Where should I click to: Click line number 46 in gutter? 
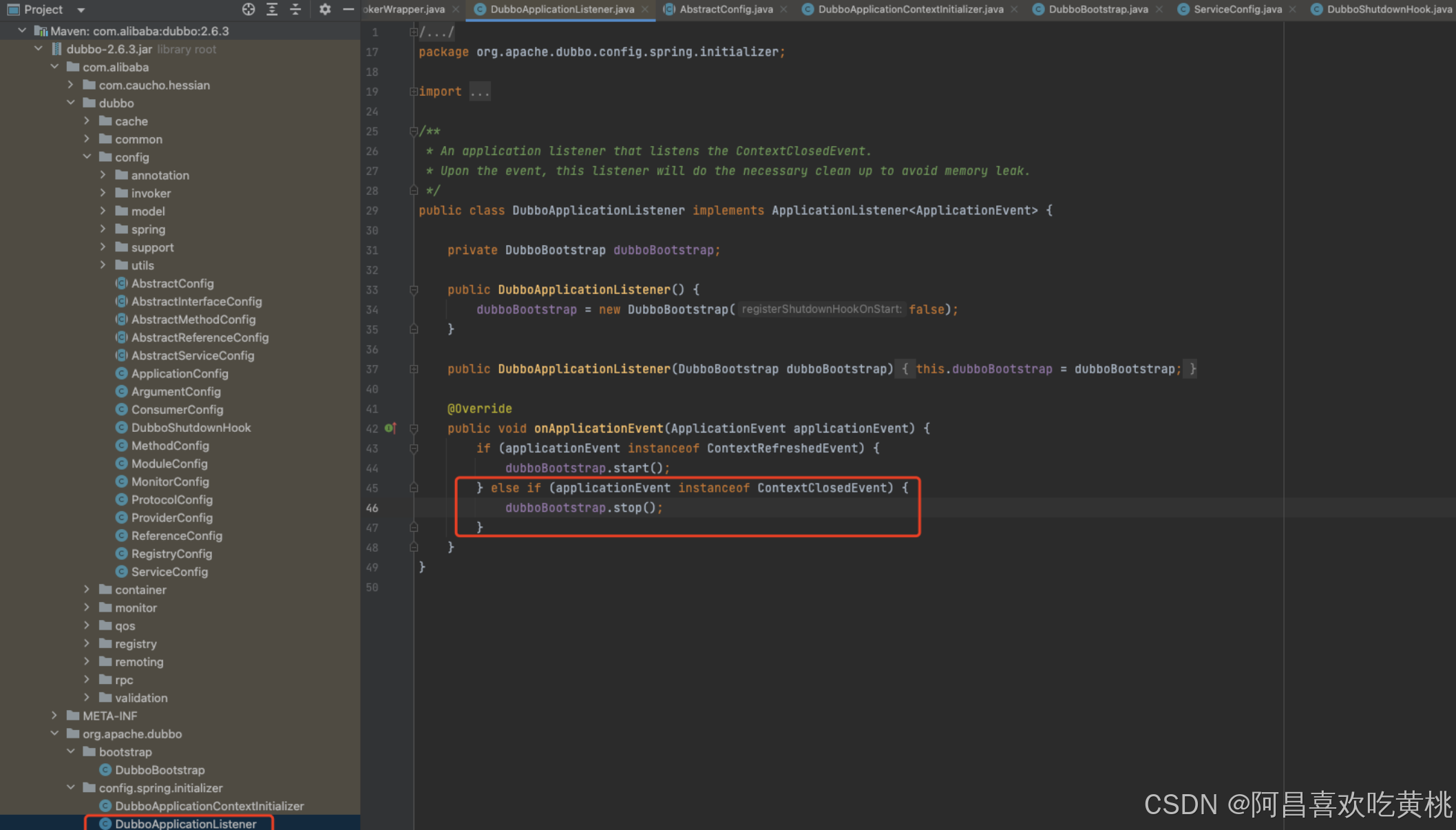tap(372, 508)
